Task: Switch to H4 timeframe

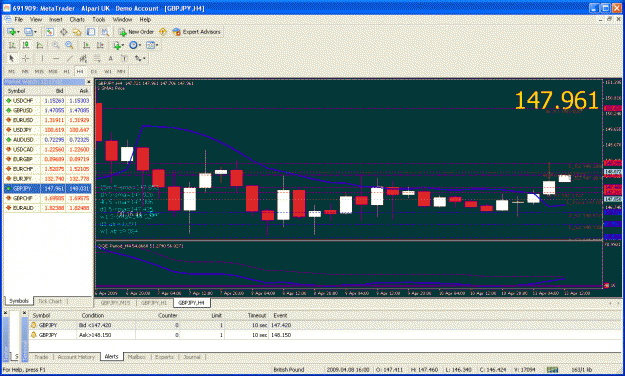Action: (80, 71)
